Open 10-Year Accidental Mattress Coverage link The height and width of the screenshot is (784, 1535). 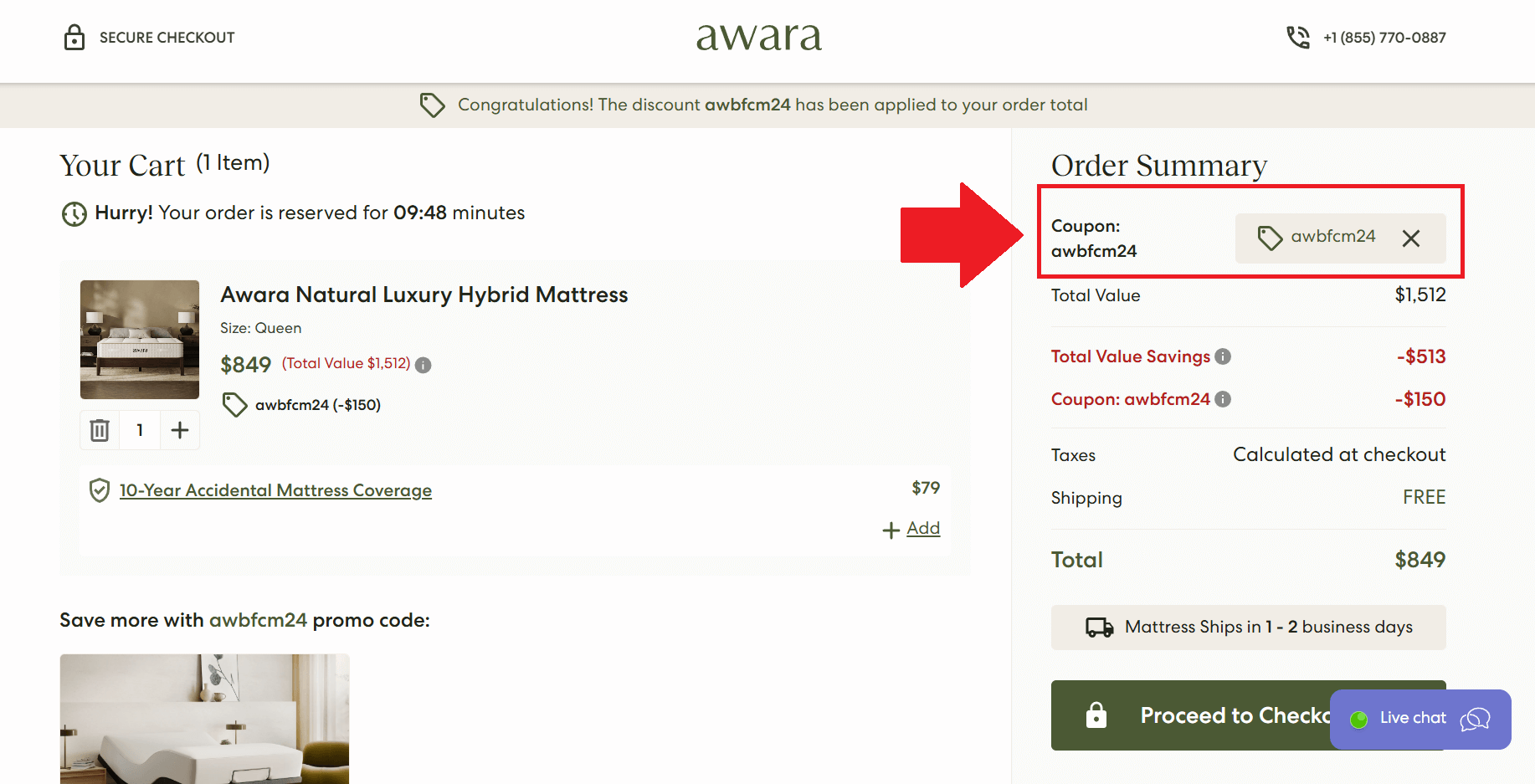coord(275,490)
